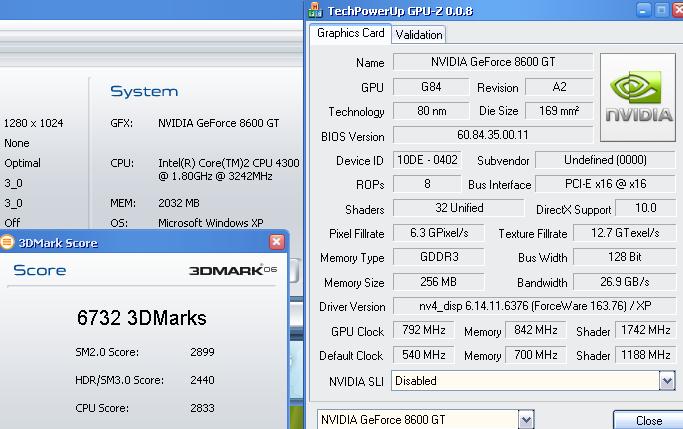Click the Default Clock field 540 MHz
Image resolution: width=683 pixels, height=429 pixels.
423,355
